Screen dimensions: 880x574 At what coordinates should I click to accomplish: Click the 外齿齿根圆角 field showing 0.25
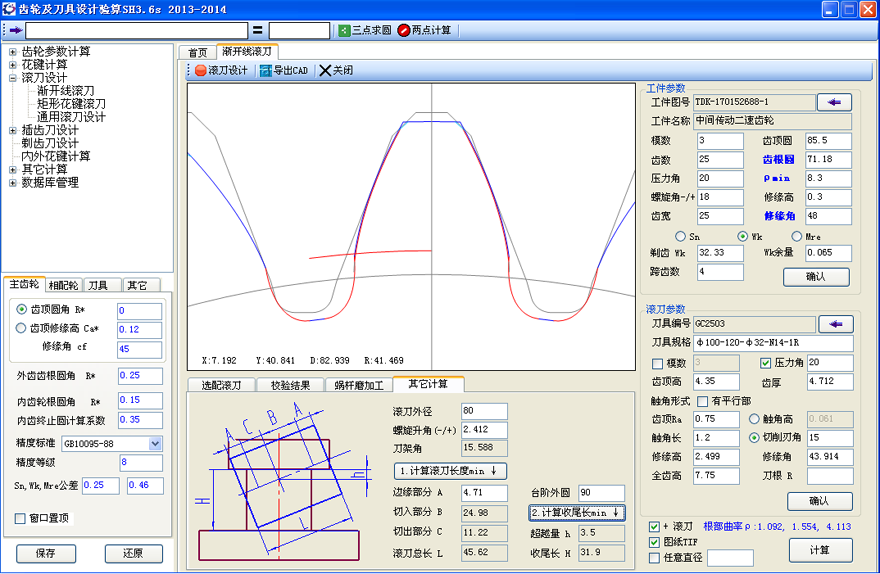point(140,376)
